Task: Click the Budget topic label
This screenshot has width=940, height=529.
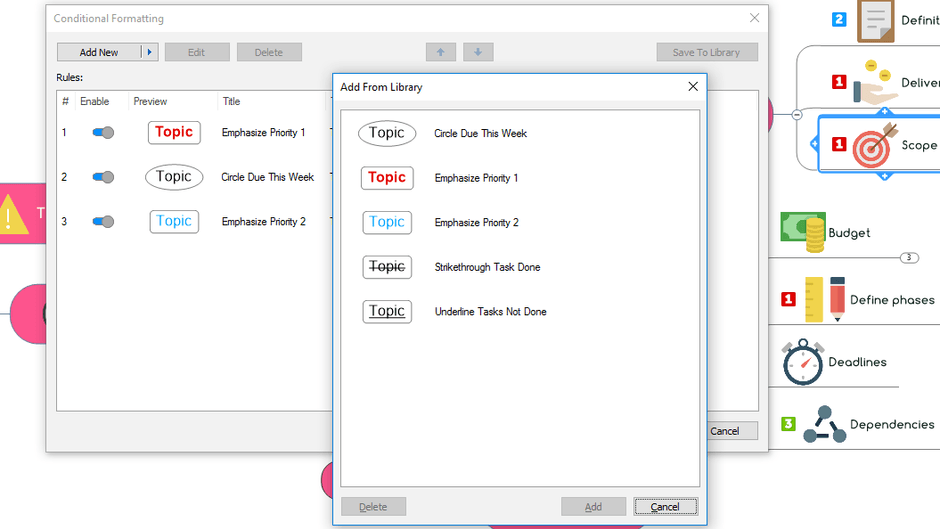Action: [849, 233]
